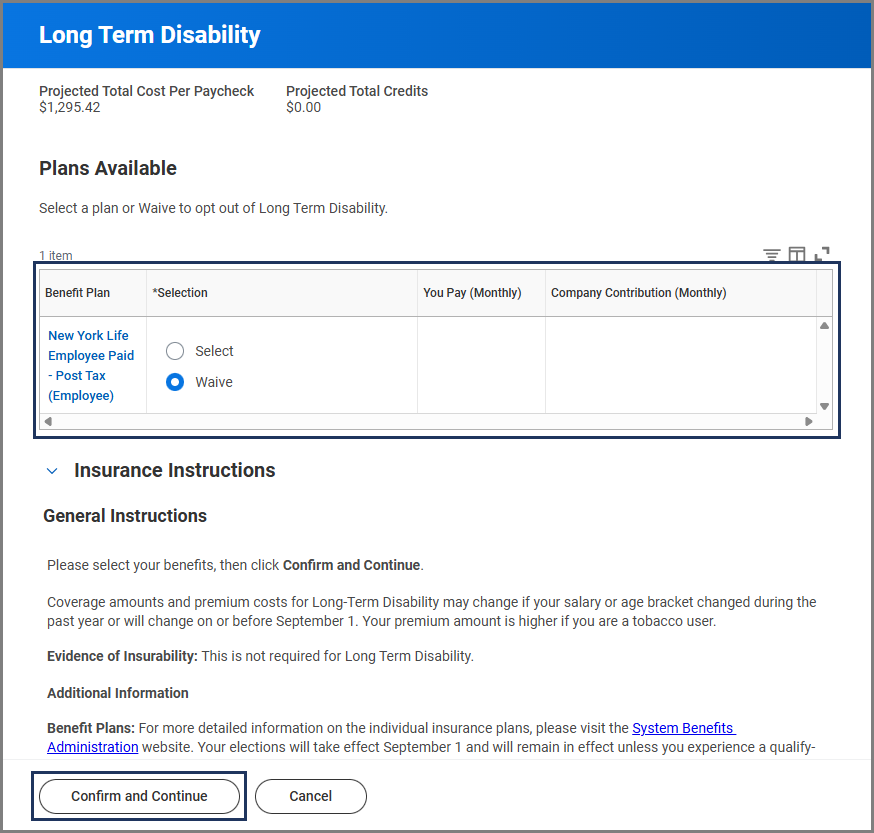
Task: Click the table's horizontal scrollbar track
Action: 428,421
